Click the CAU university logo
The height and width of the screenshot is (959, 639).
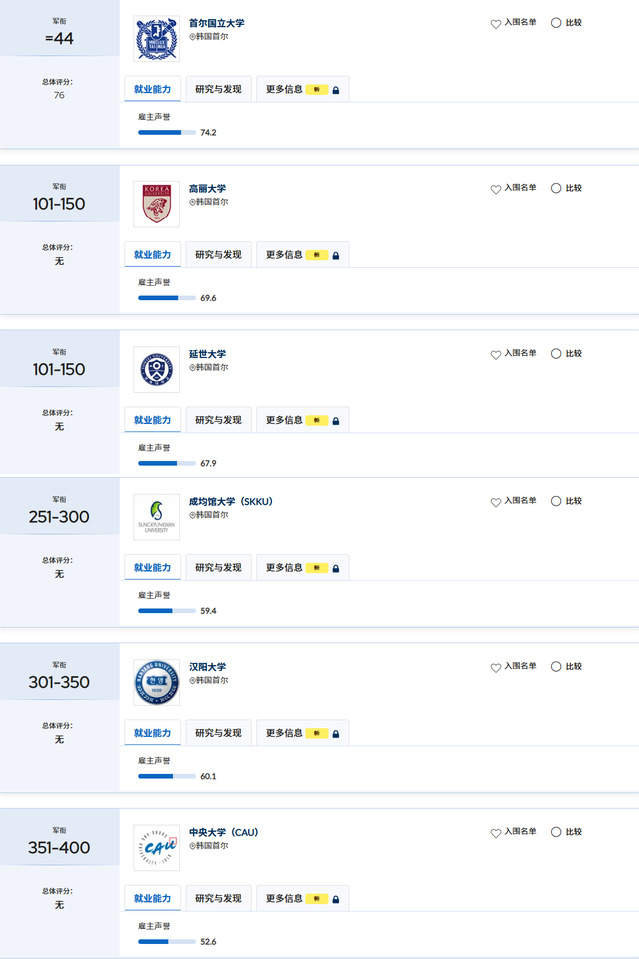pyautogui.click(x=157, y=848)
